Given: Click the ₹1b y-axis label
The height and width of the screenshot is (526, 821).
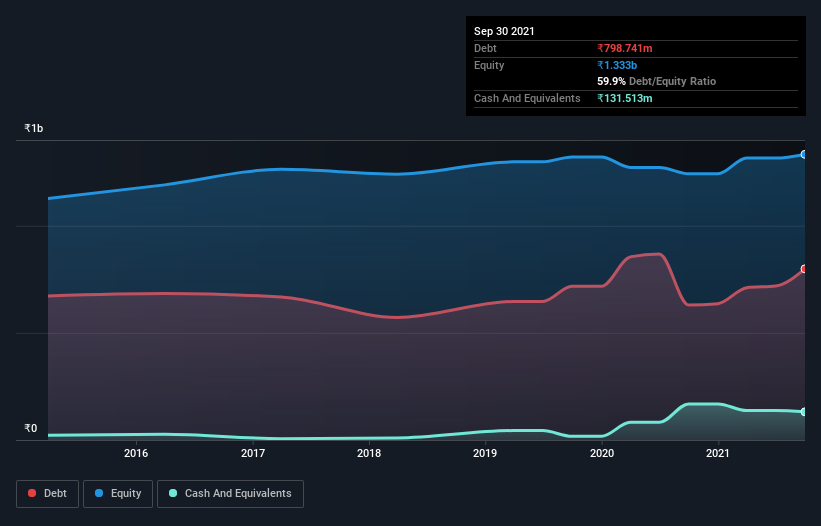Looking at the screenshot, I should coord(34,128).
